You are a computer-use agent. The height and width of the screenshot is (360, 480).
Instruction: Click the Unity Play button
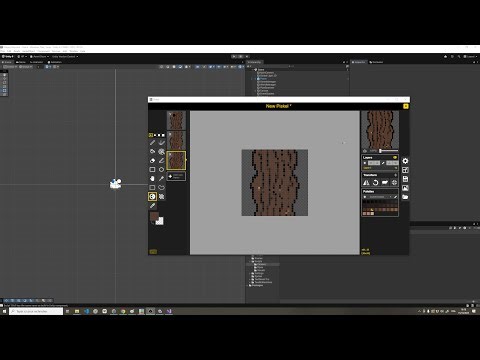tap(234, 57)
